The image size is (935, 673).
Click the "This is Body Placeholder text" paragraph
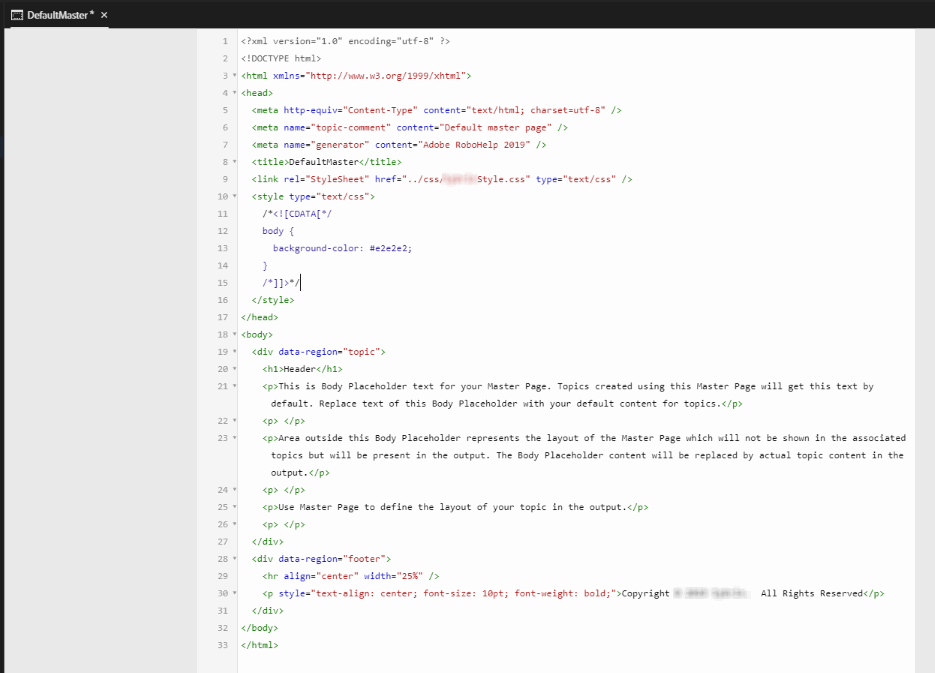tap(568, 395)
